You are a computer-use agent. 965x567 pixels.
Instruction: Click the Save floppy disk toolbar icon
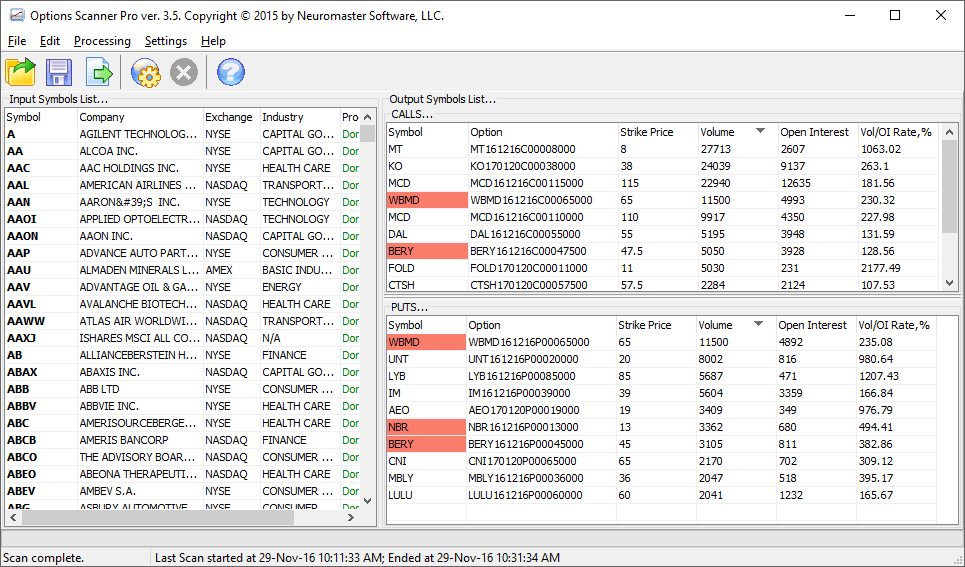coord(58,72)
